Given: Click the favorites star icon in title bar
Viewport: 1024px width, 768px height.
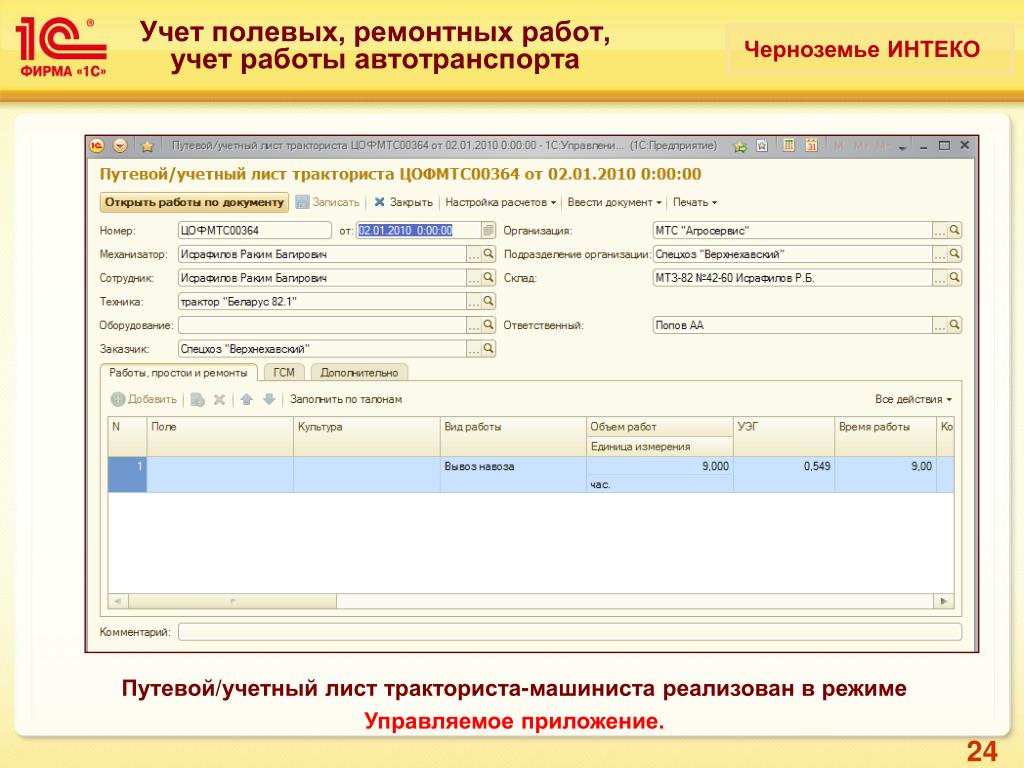Looking at the screenshot, I should point(147,146).
